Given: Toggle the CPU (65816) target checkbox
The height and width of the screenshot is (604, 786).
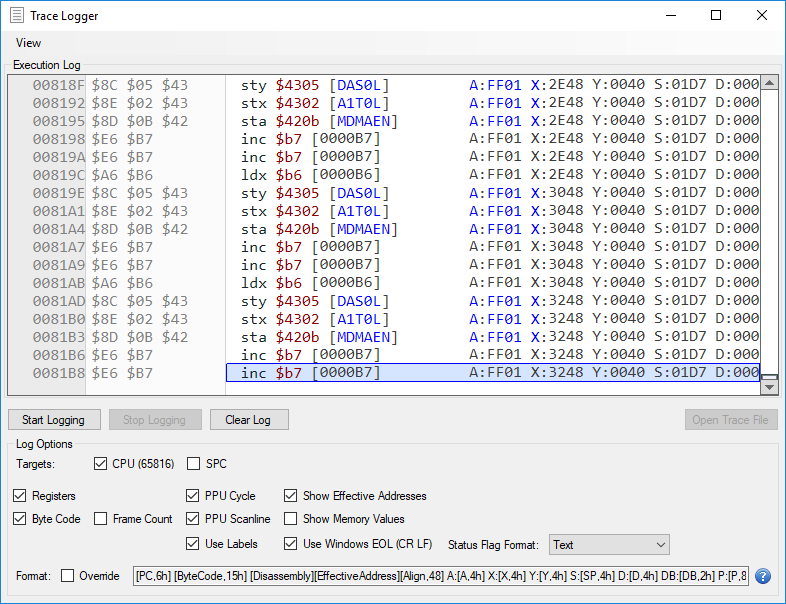Looking at the screenshot, I should pos(100,464).
